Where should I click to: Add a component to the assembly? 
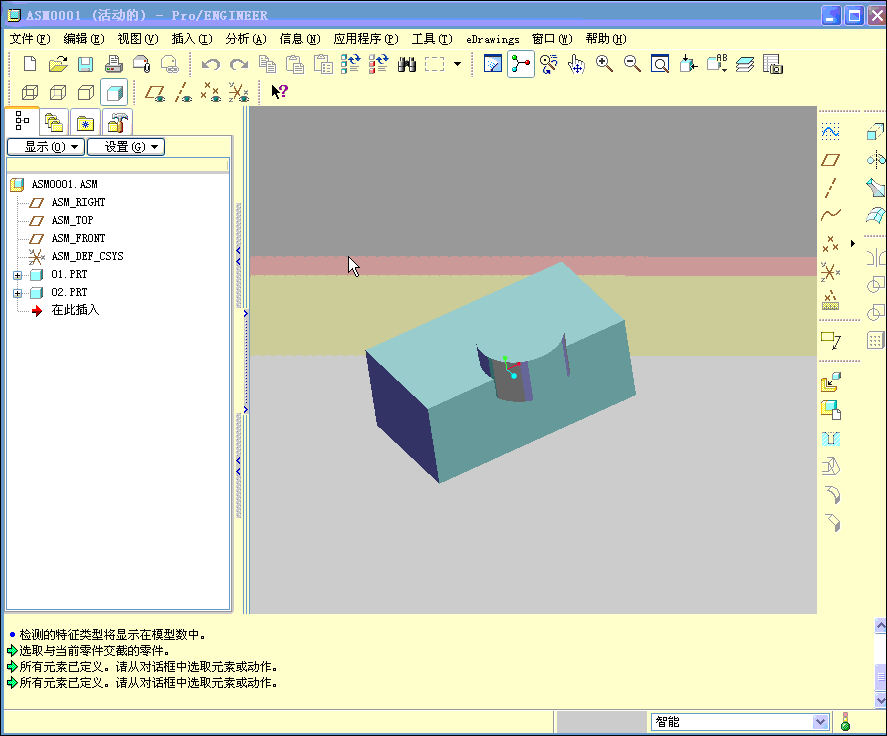[x=830, y=382]
